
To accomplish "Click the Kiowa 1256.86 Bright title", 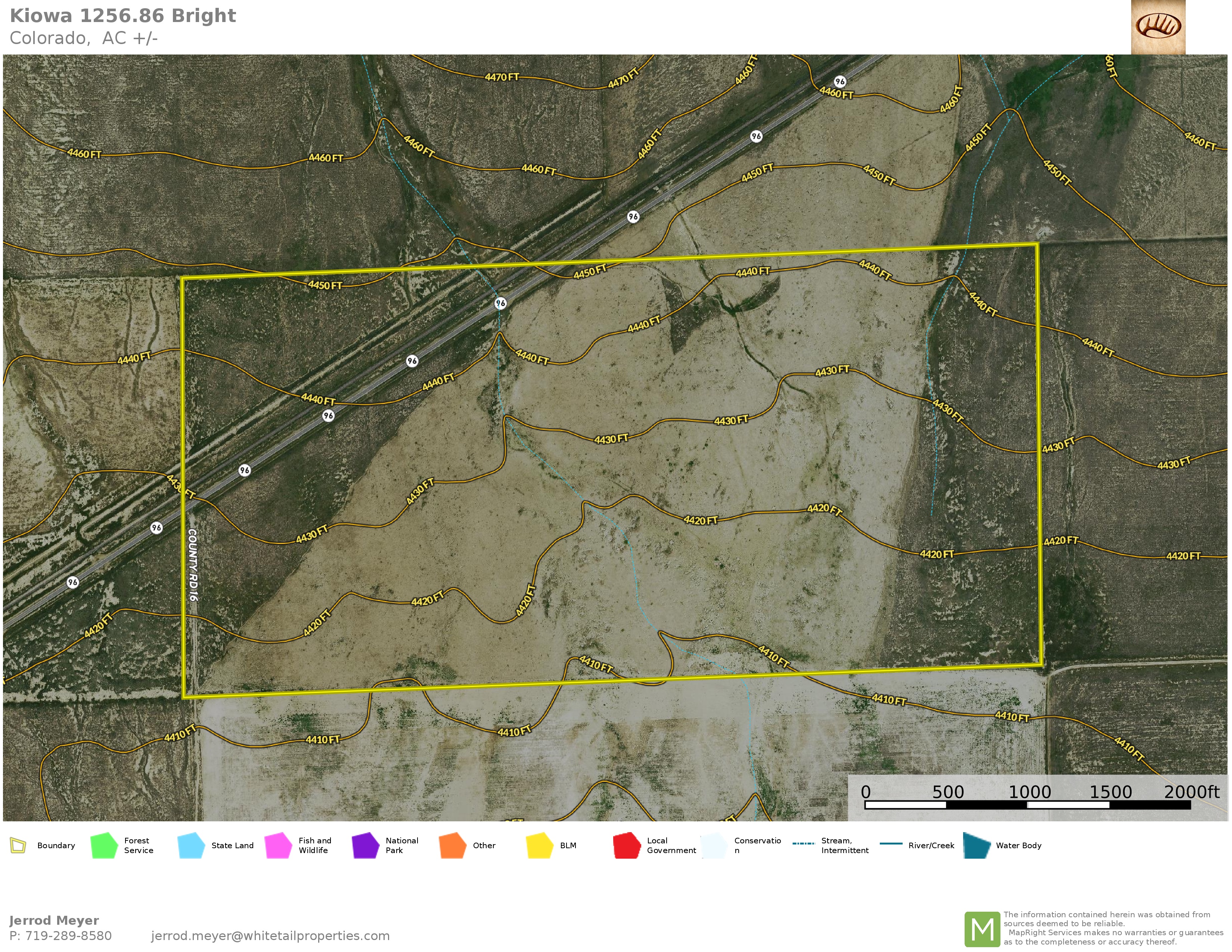I will pos(123,16).
